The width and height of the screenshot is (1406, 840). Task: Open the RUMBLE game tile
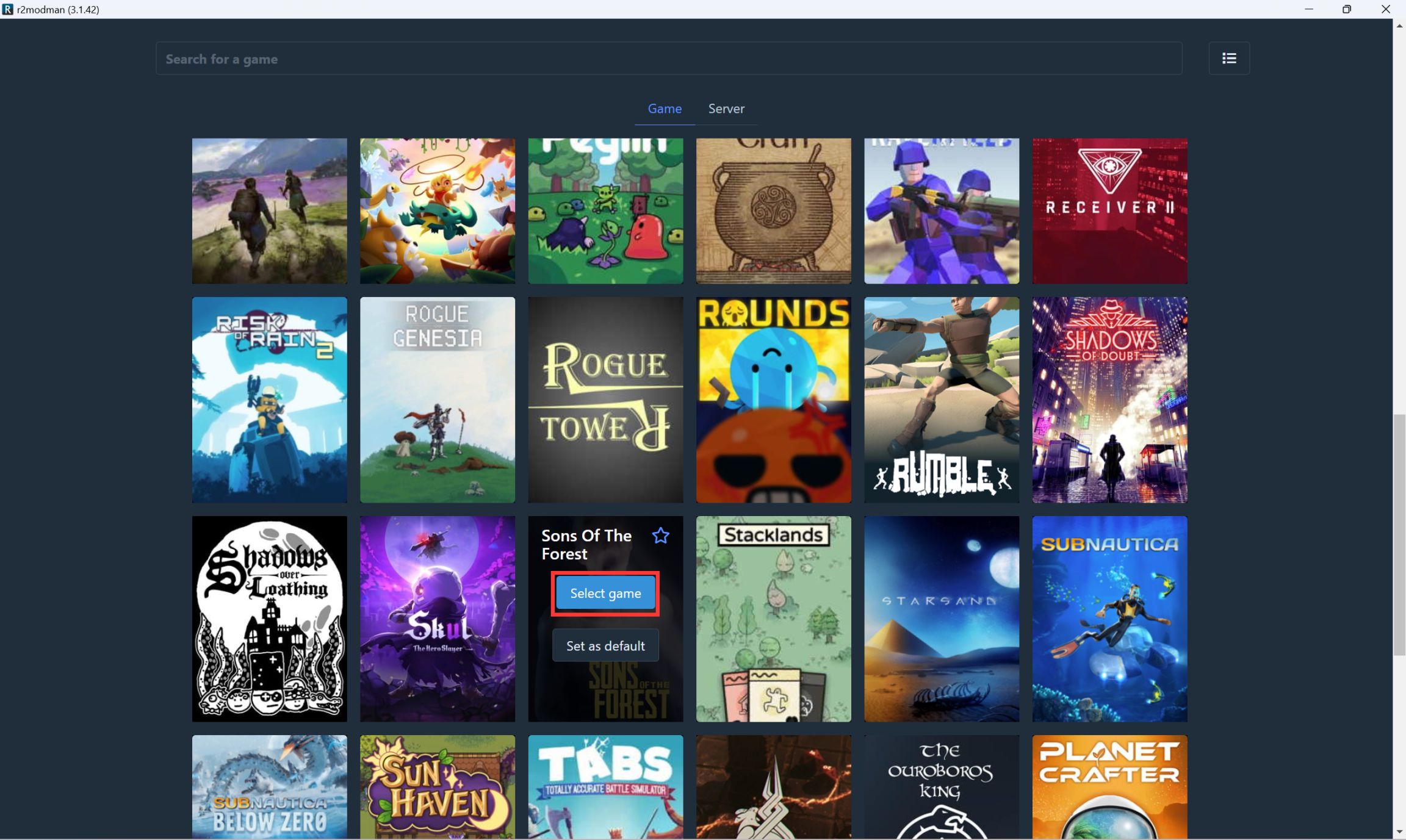pos(942,400)
